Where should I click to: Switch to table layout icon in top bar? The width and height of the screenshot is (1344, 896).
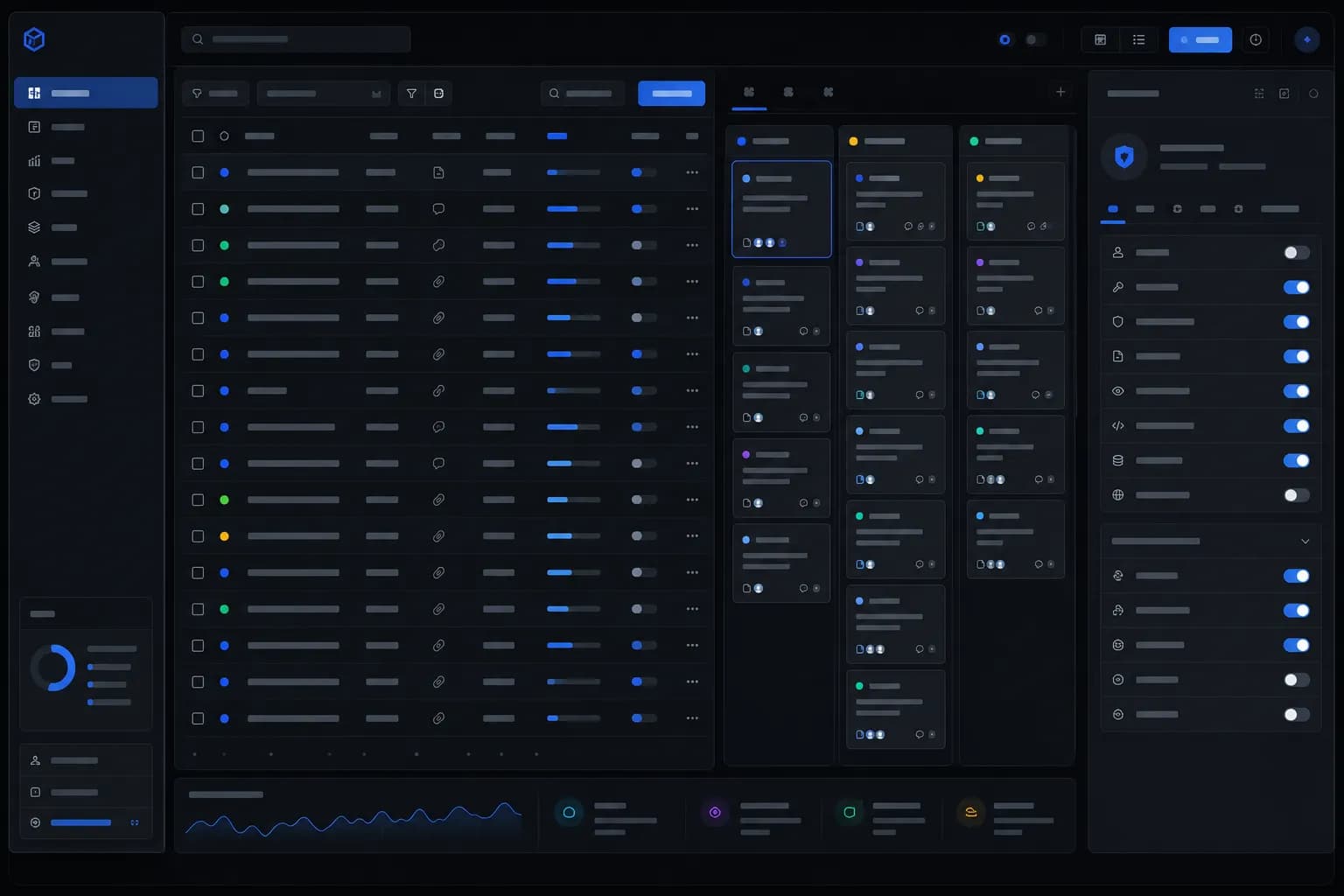click(1101, 39)
